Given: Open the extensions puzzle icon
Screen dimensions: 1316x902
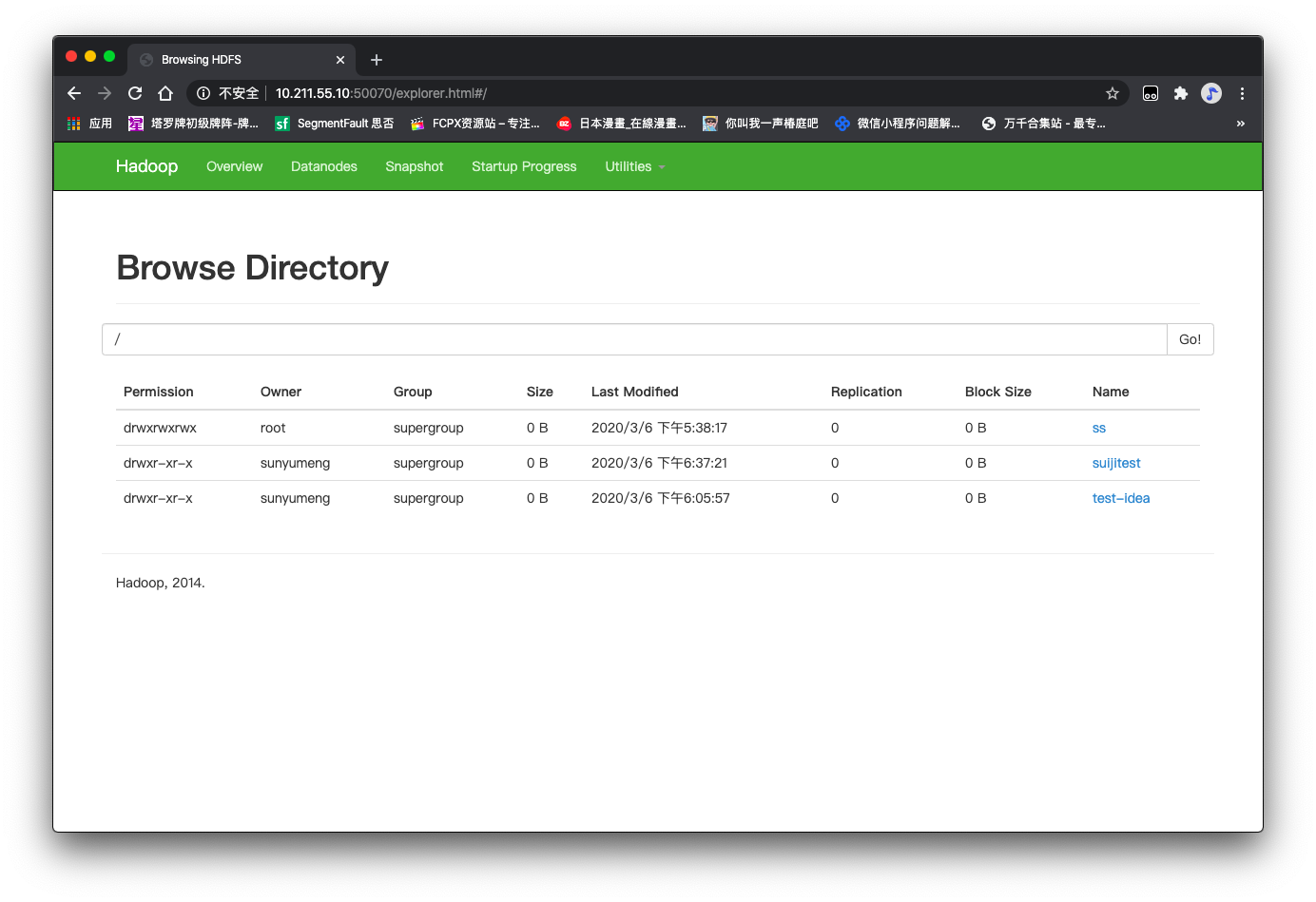Looking at the screenshot, I should pyautogui.click(x=1181, y=93).
